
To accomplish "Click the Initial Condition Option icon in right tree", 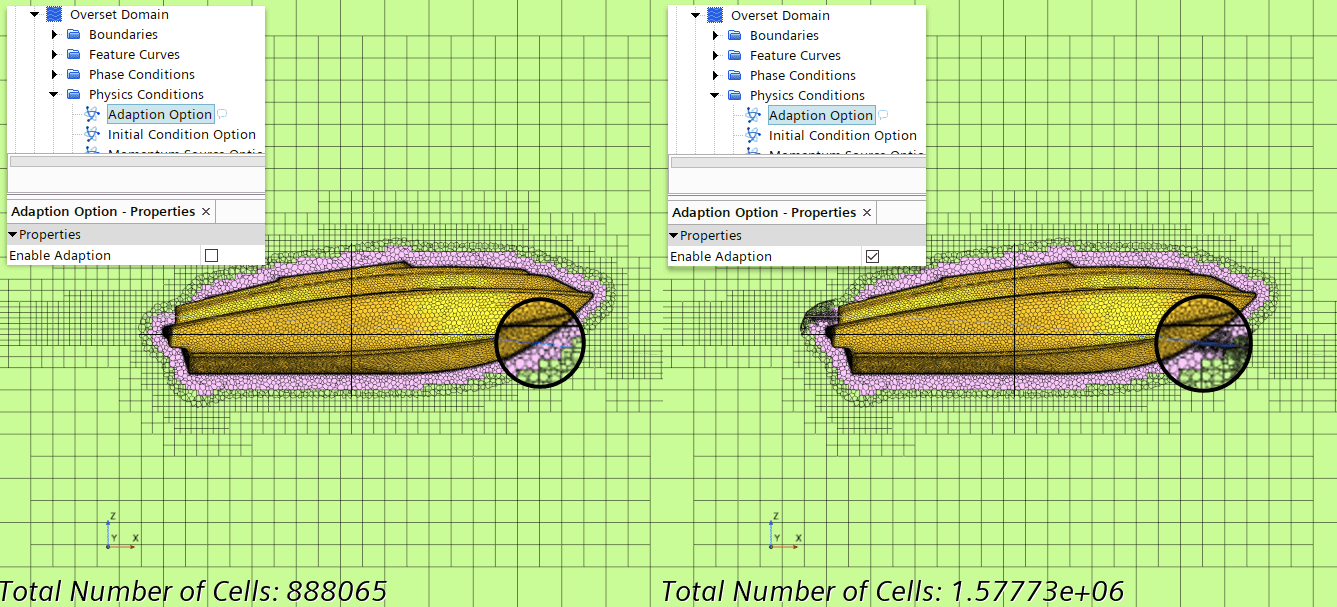I will coord(754,135).
